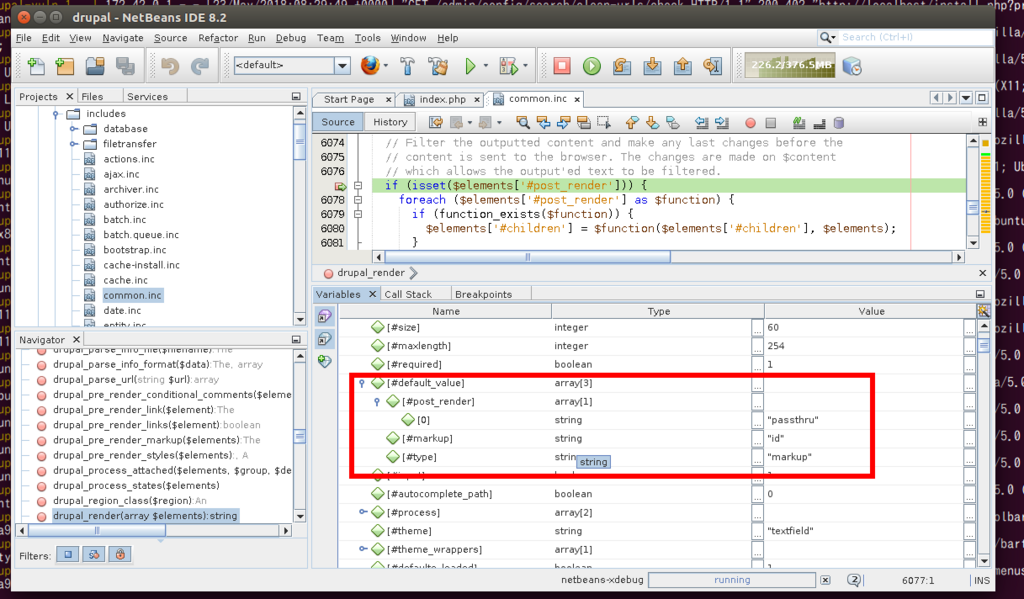Click the Step Into debug icon
1024x599 pixels.
[x=652, y=65]
